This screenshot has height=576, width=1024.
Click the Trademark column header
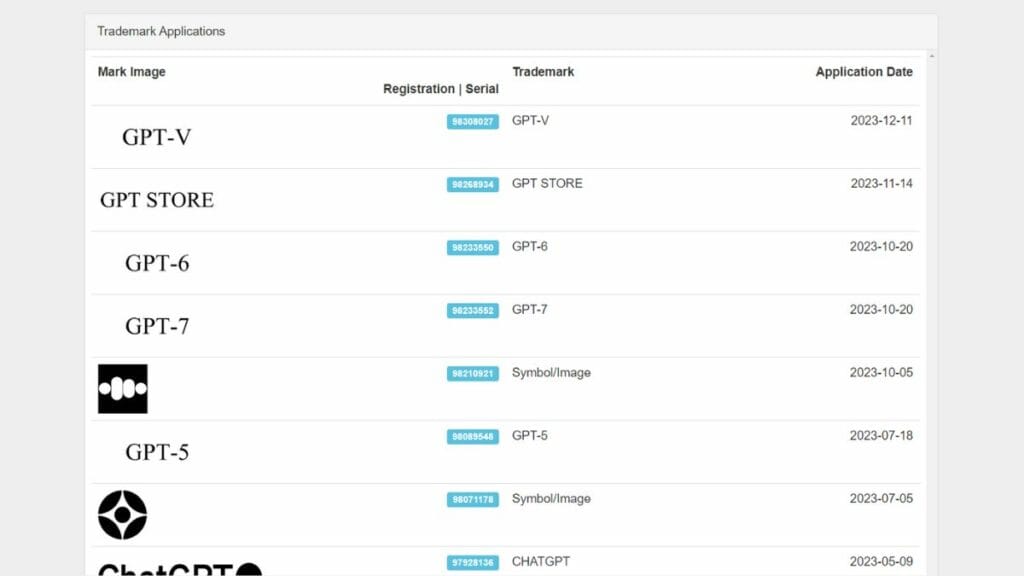click(543, 72)
